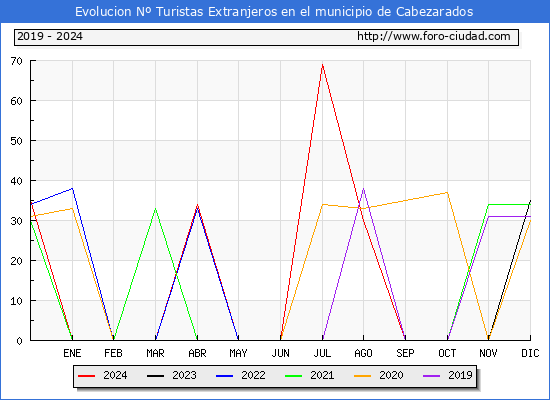Click the 0 value on the y-axis

[19, 341]
